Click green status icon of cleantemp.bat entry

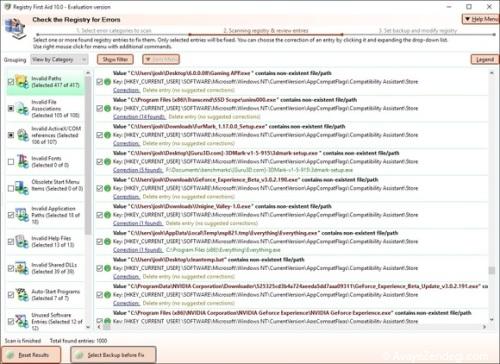pos(107,268)
